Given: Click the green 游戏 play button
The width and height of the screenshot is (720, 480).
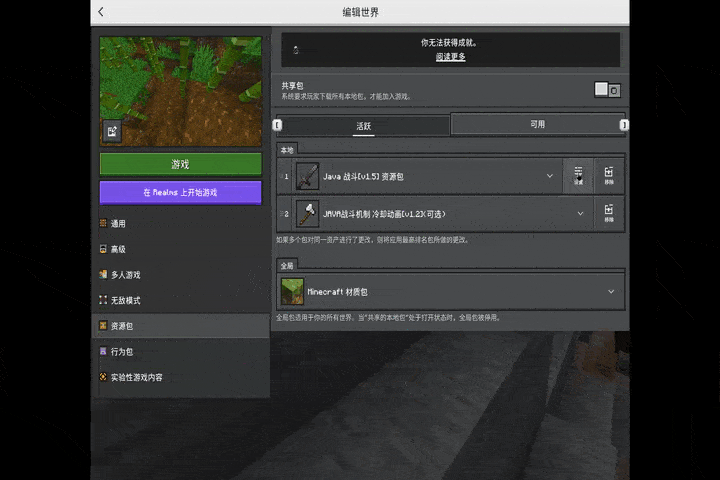Looking at the screenshot, I should 180,164.
